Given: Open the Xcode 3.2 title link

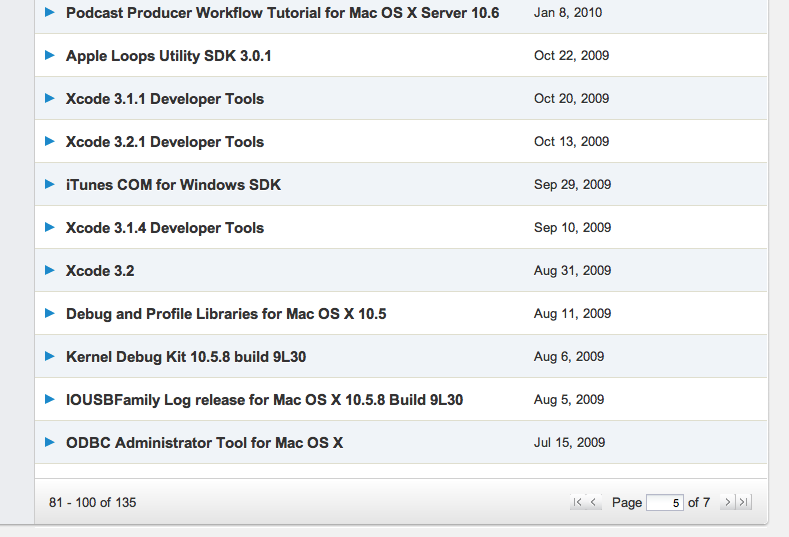Looking at the screenshot, I should 100,271.
